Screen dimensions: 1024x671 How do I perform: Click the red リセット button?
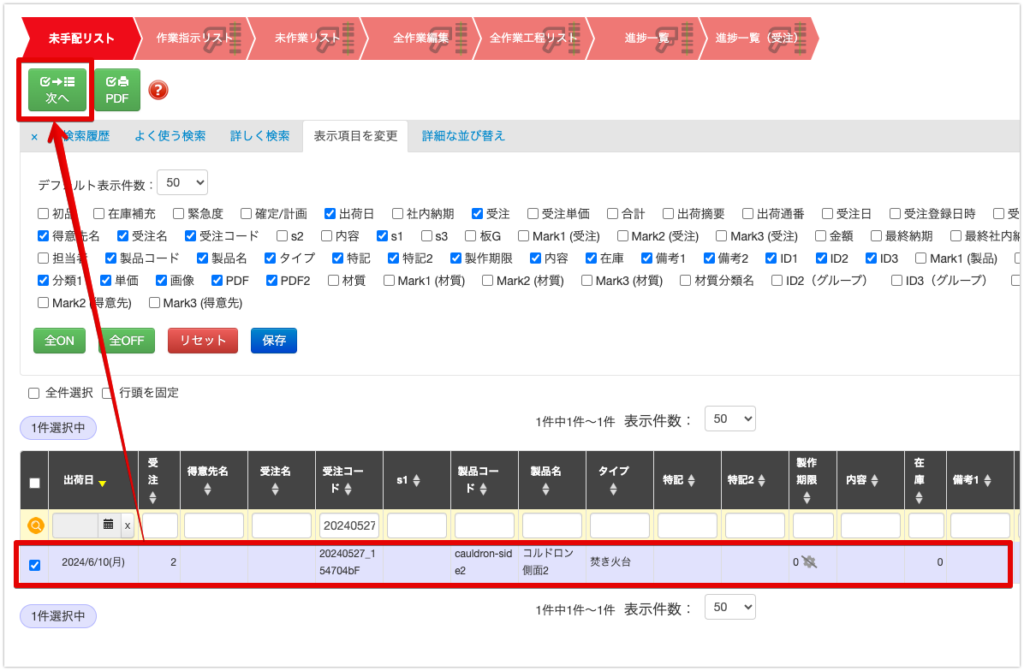coord(202,340)
